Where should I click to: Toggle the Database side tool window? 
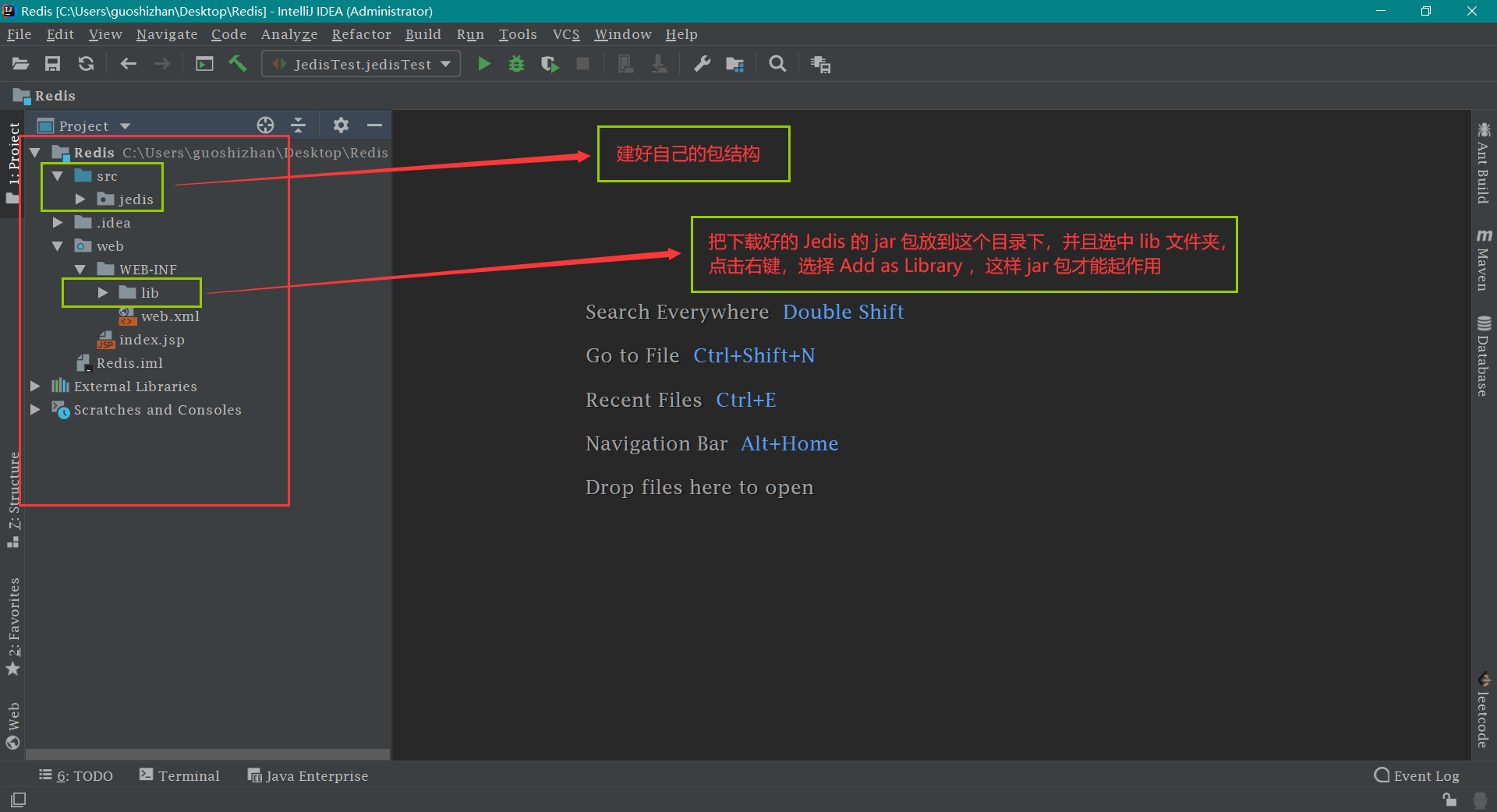coord(1483,356)
